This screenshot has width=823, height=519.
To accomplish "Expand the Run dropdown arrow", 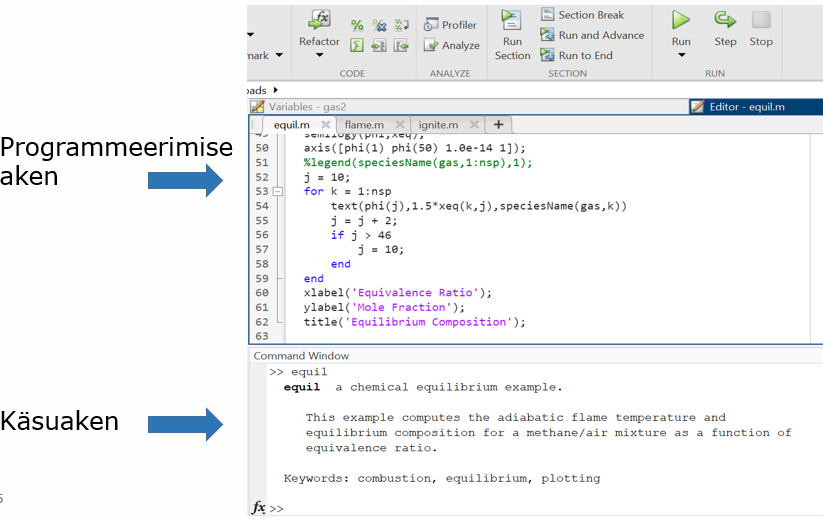I will [x=681, y=55].
